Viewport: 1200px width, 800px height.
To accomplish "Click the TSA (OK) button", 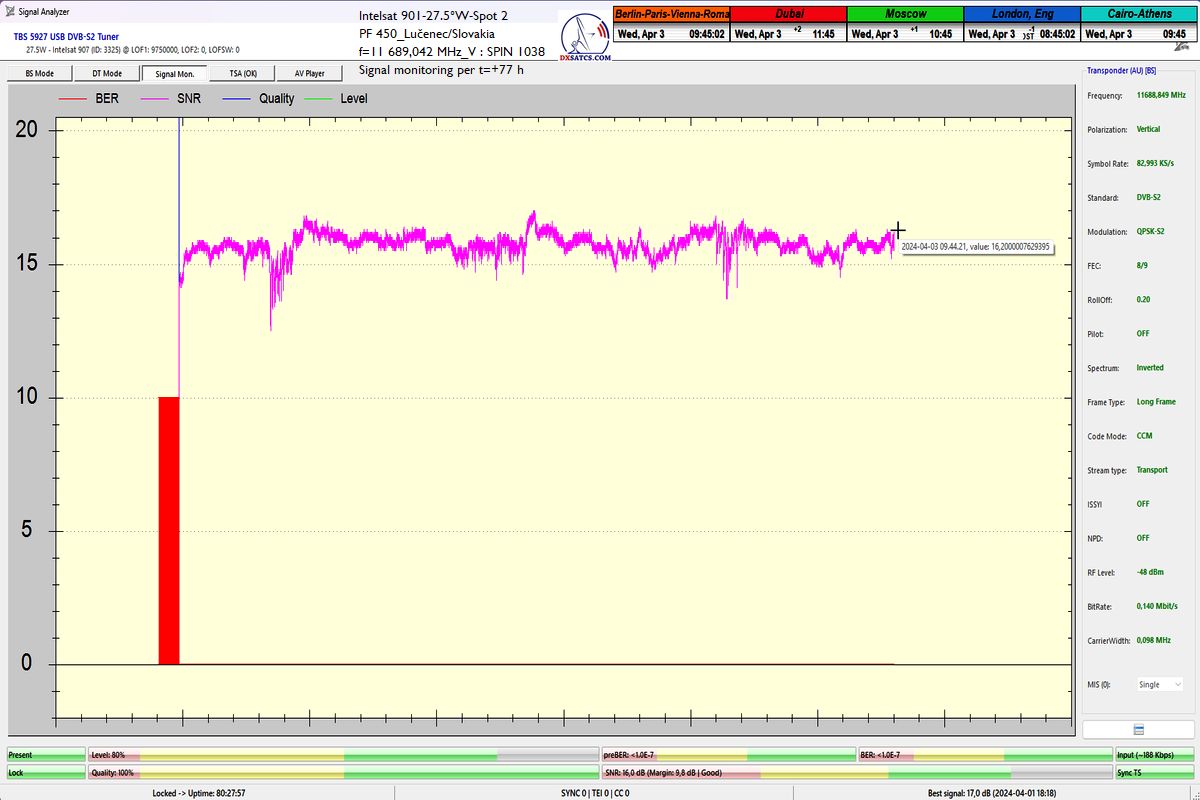I will (243, 73).
